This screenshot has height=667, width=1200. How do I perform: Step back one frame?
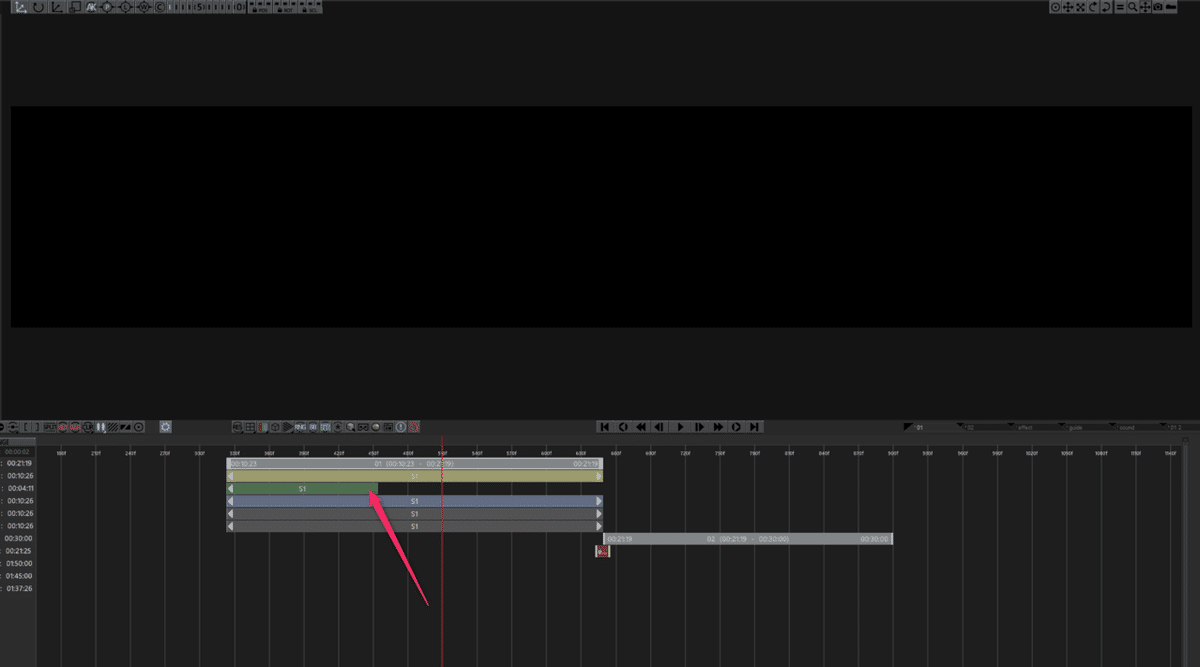(660, 427)
